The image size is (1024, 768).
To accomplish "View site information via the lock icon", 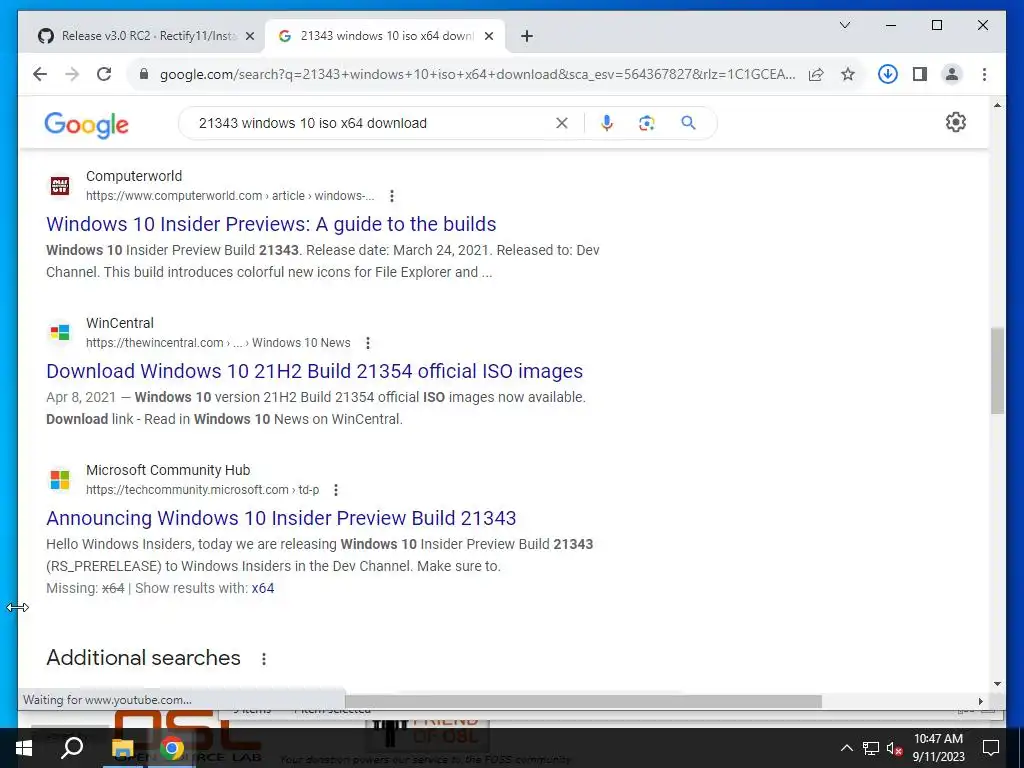I will [x=144, y=74].
